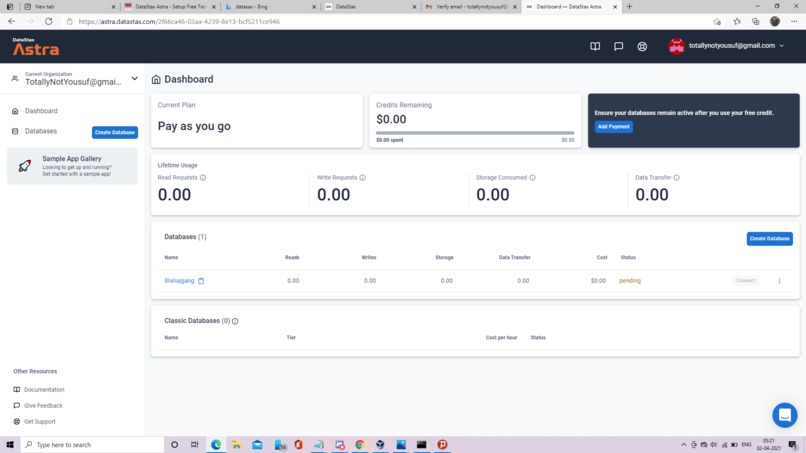Open the browser profile picture
This screenshot has width=806, height=453.
point(775,22)
